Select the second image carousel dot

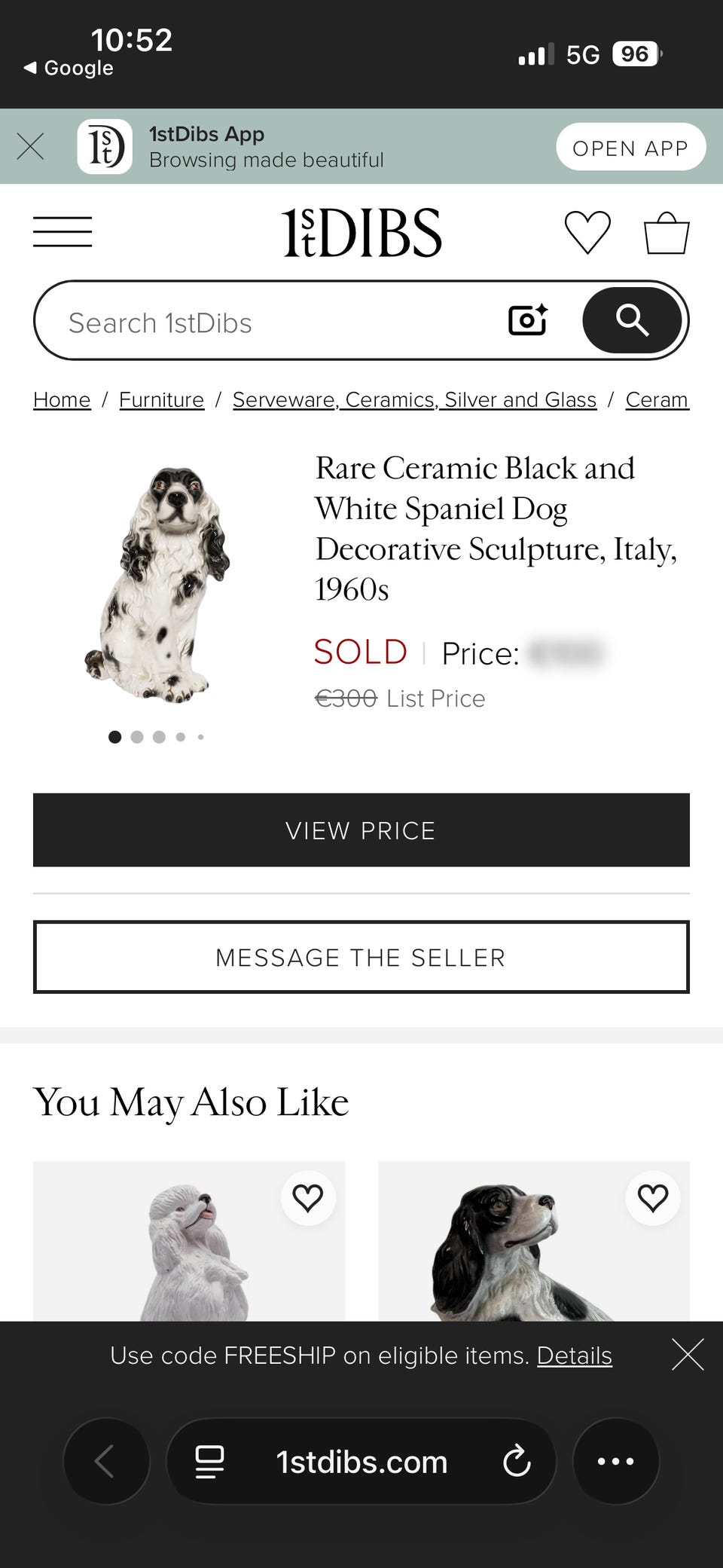[137, 737]
